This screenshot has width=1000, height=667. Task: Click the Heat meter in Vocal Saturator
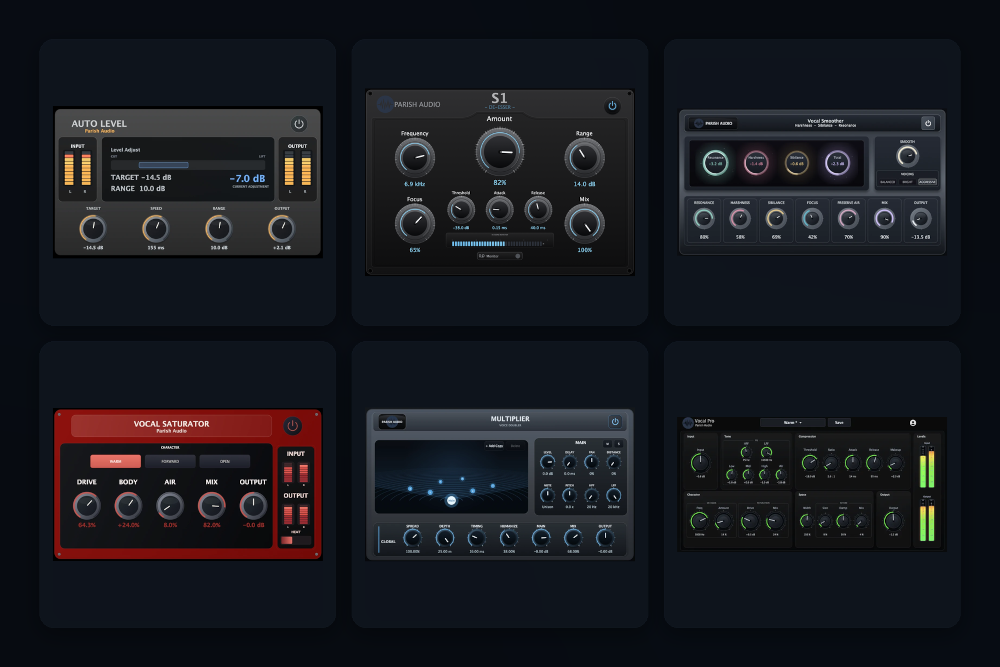click(295, 540)
